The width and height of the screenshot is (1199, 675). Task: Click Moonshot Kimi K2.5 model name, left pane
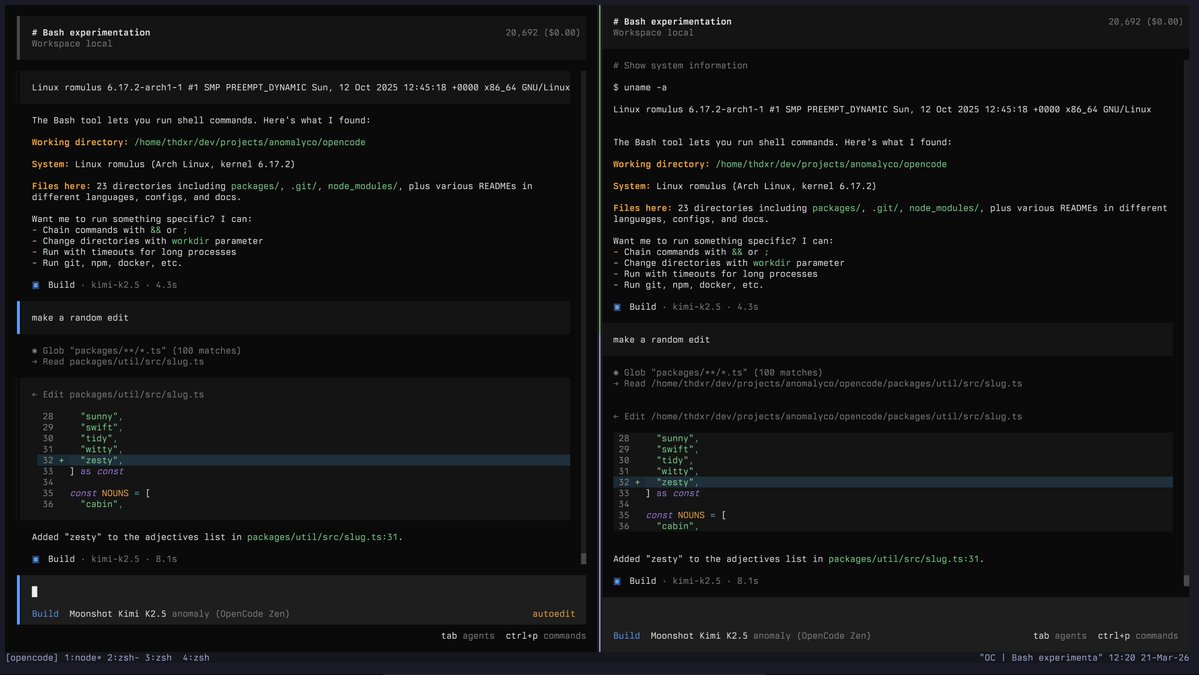pyautogui.click(x=118, y=614)
